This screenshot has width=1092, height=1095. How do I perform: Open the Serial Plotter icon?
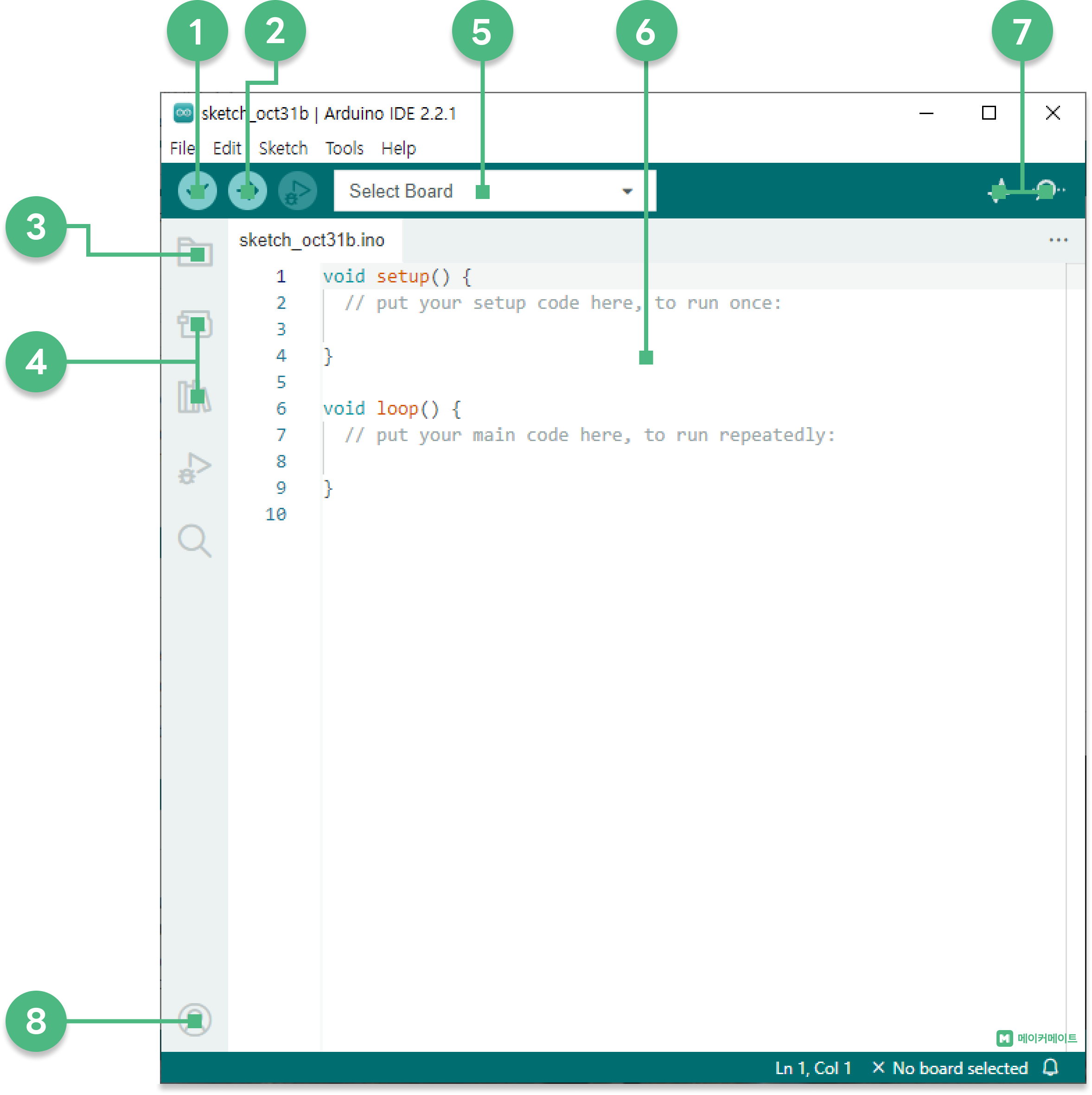coord(1000,191)
